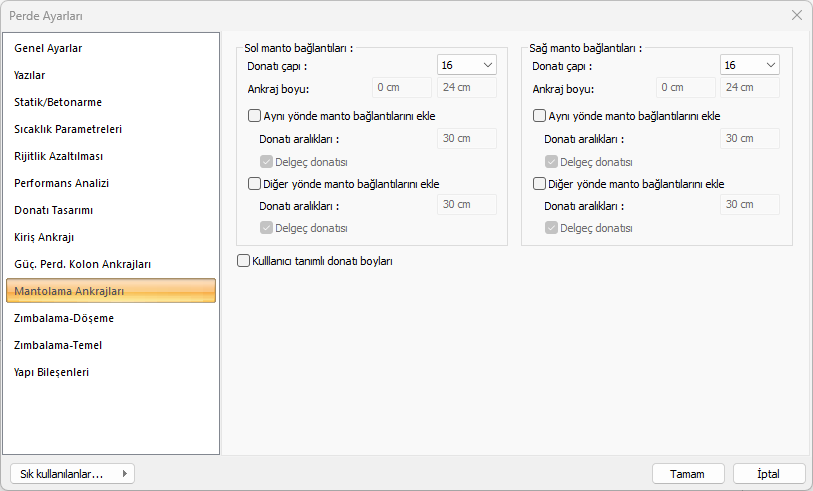Click the İptal button
The width and height of the screenshot is (813, 491).
pos(769,474)
